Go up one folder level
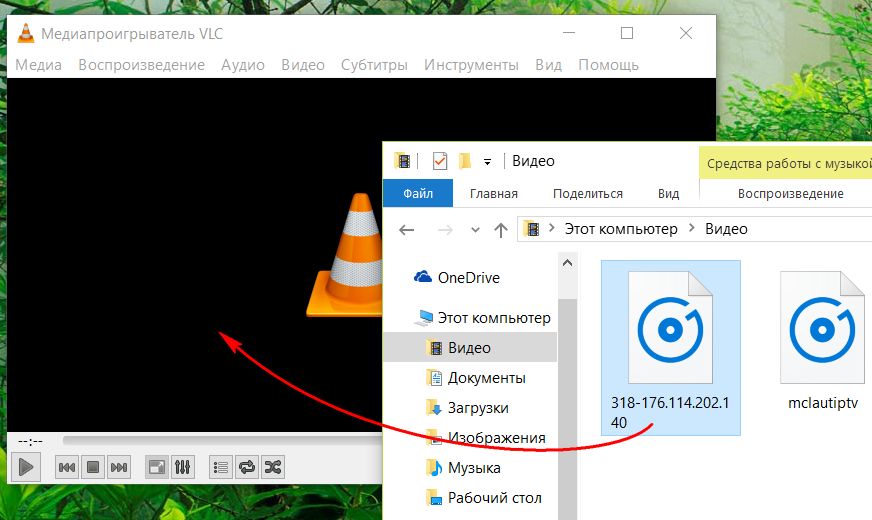The image size is (872, 520). [501, 230]
